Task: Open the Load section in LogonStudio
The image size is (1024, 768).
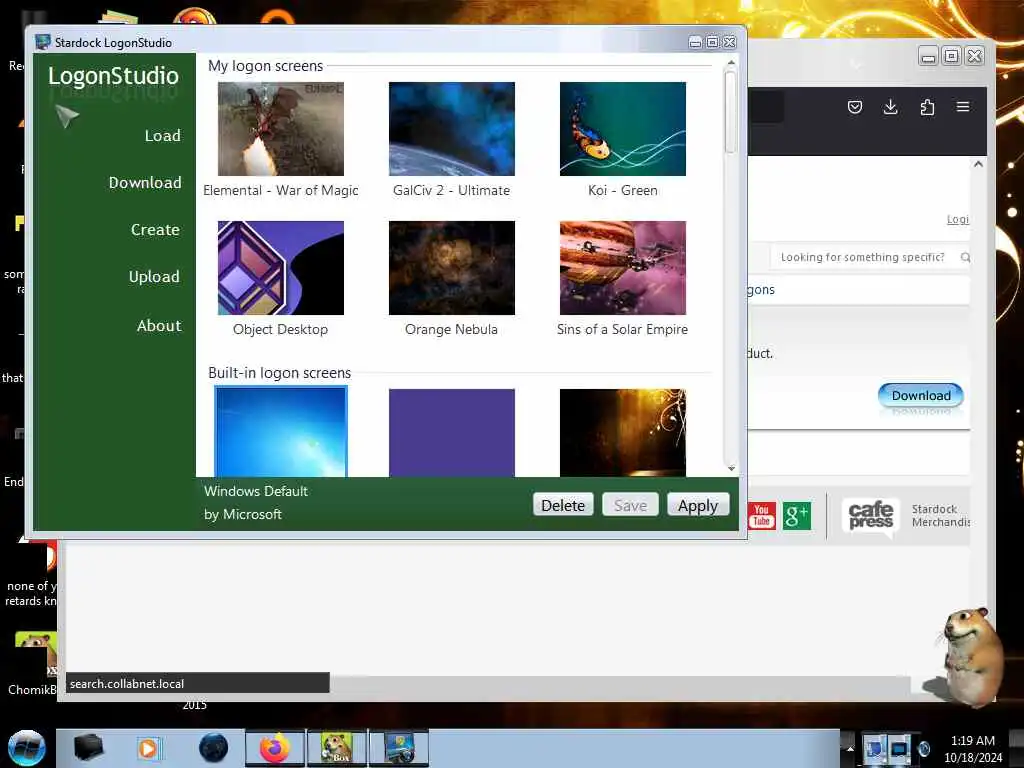Action: pyautogui.click(x=162, y=136)
